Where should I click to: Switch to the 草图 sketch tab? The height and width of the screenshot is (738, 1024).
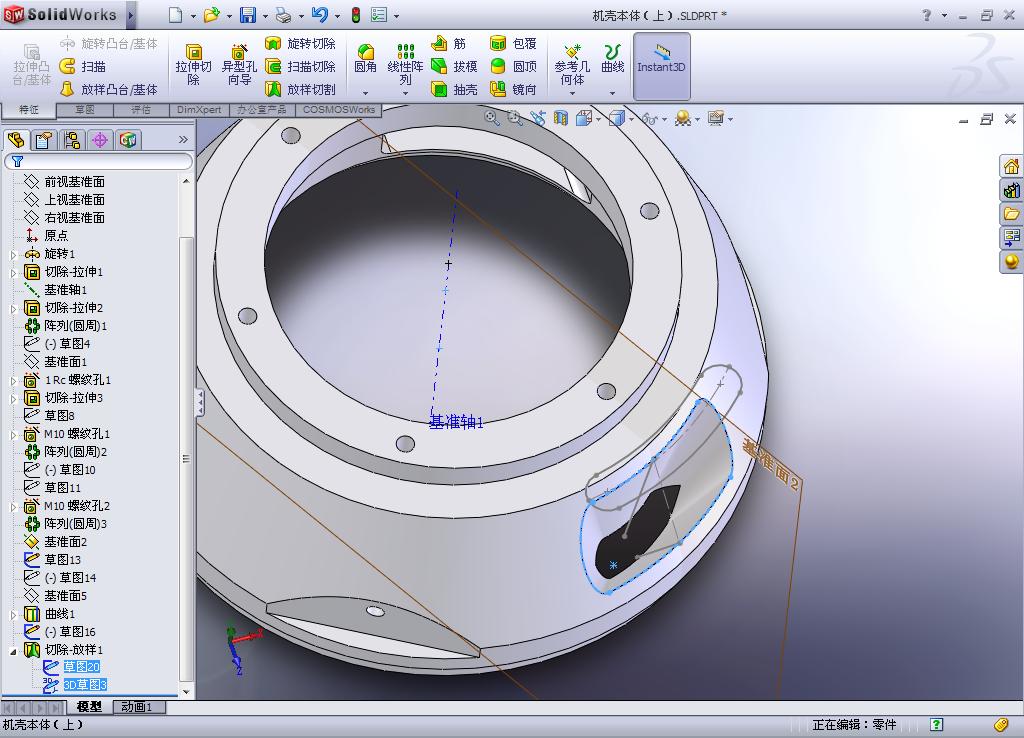tap(85, 110)
